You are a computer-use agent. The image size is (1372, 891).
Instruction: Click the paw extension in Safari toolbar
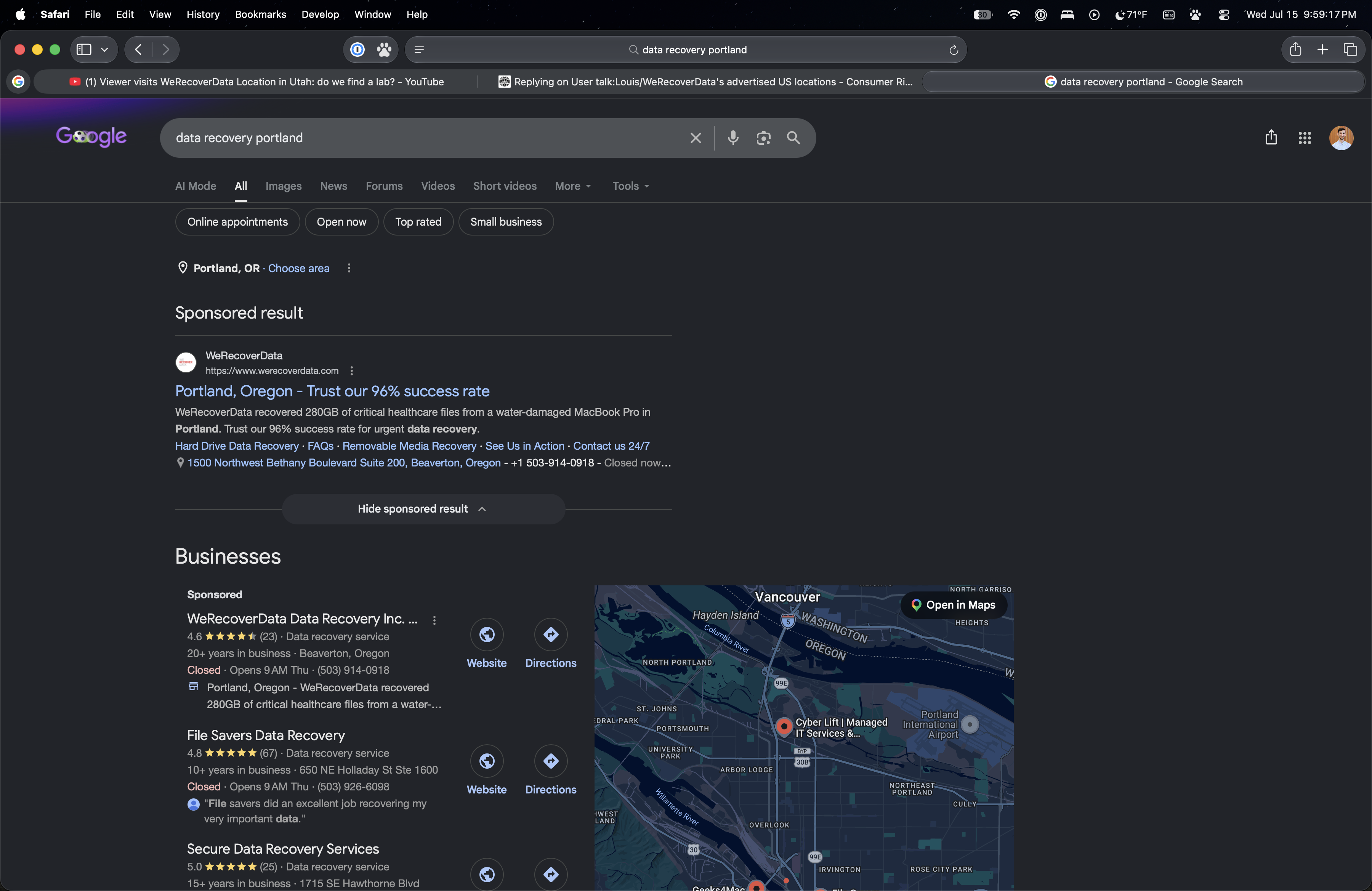(384, 50)
